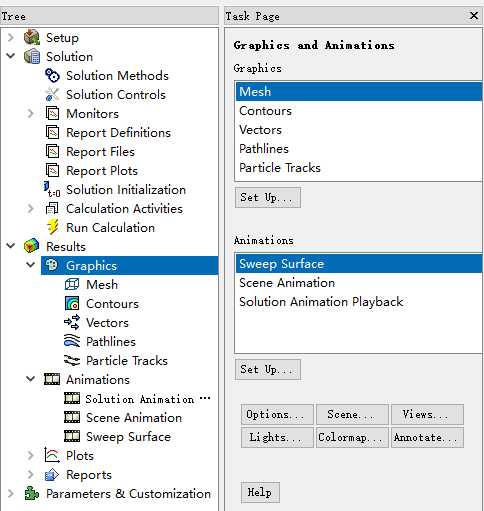484x511 pixels.
Task: Click the Particle Tracks icon in tree
Action: click(72, 360)
